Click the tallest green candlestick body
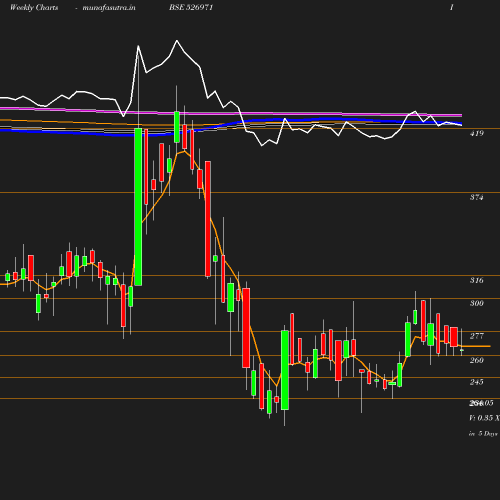 point(138,207)
